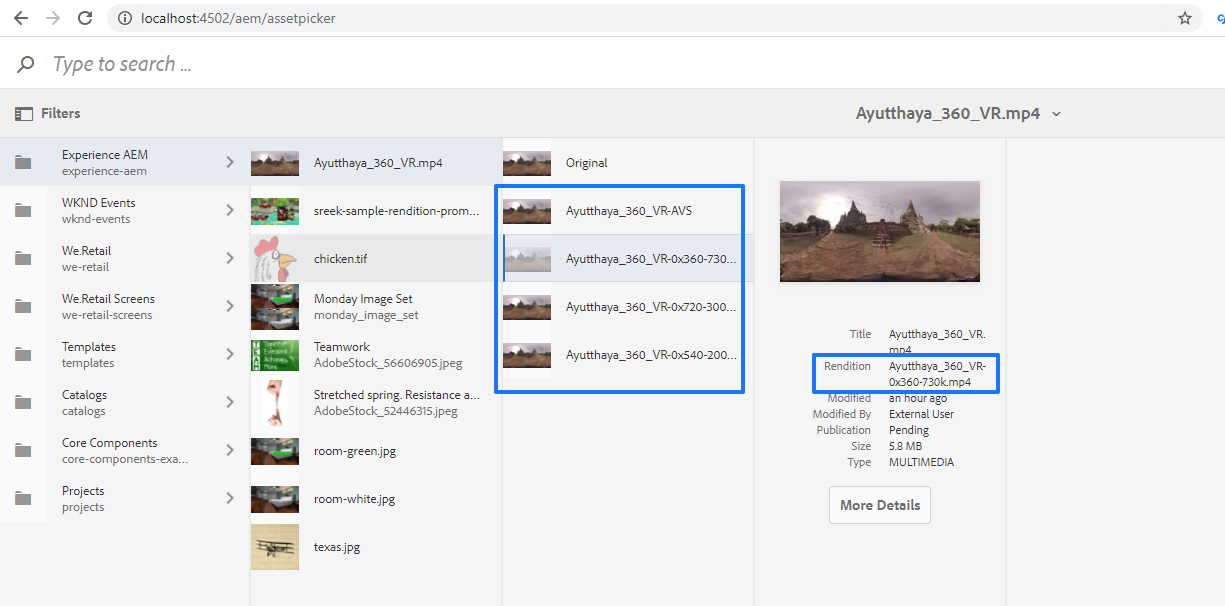The width and height of the screenshot is (1225, 606).
Task: Select the Original rendition label
Action: point(587,163)
